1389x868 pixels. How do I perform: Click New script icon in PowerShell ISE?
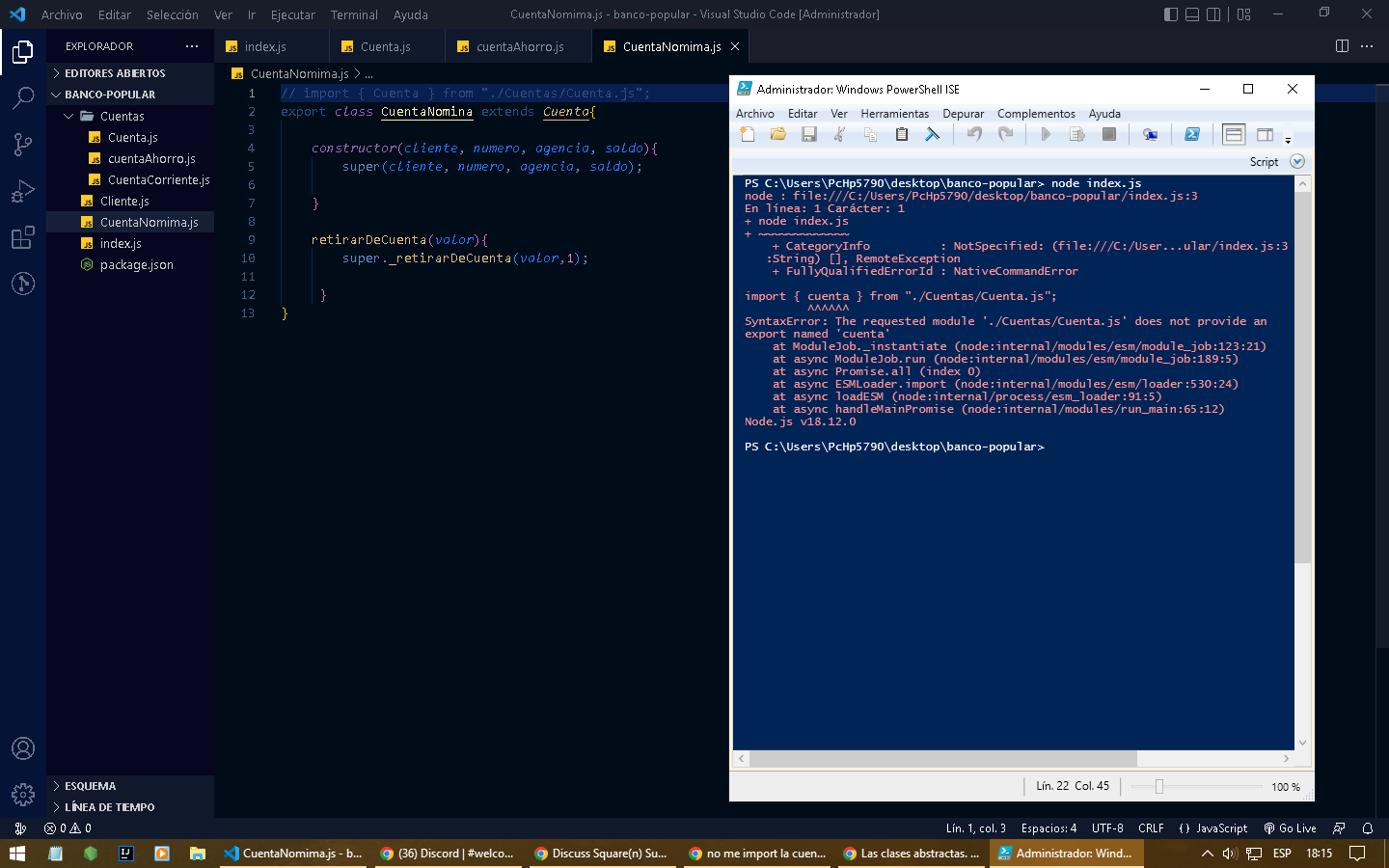point(748,135)
